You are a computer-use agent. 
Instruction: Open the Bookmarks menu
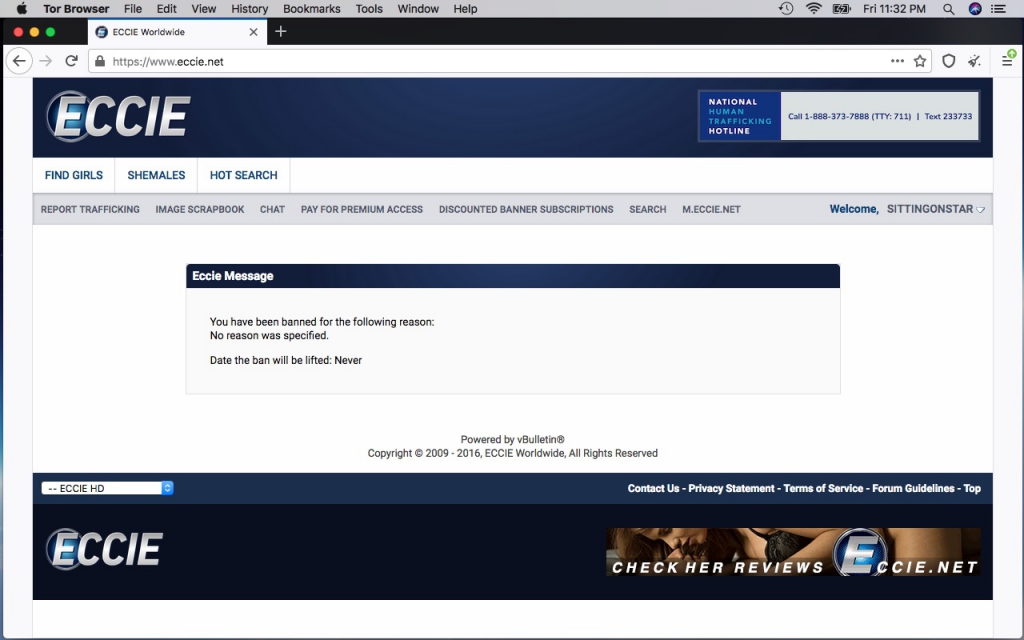pos(312,8)
